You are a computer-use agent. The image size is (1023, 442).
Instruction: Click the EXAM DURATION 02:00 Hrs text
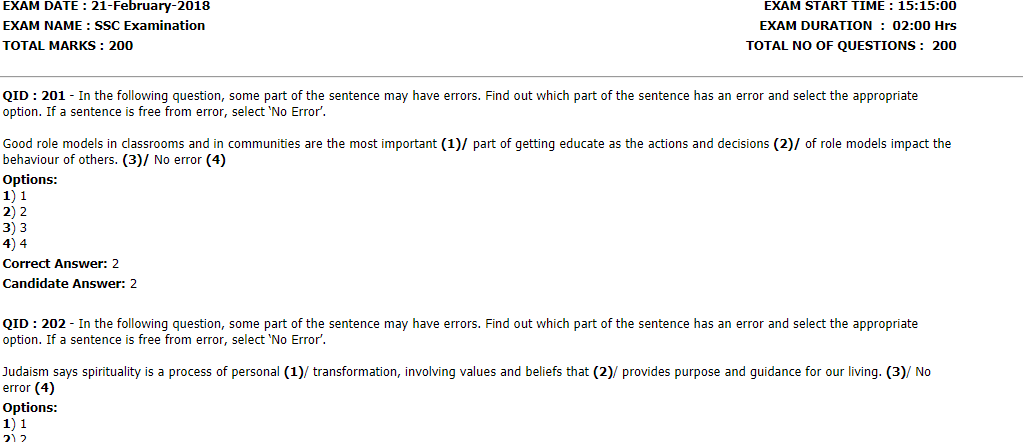point(858,26)
